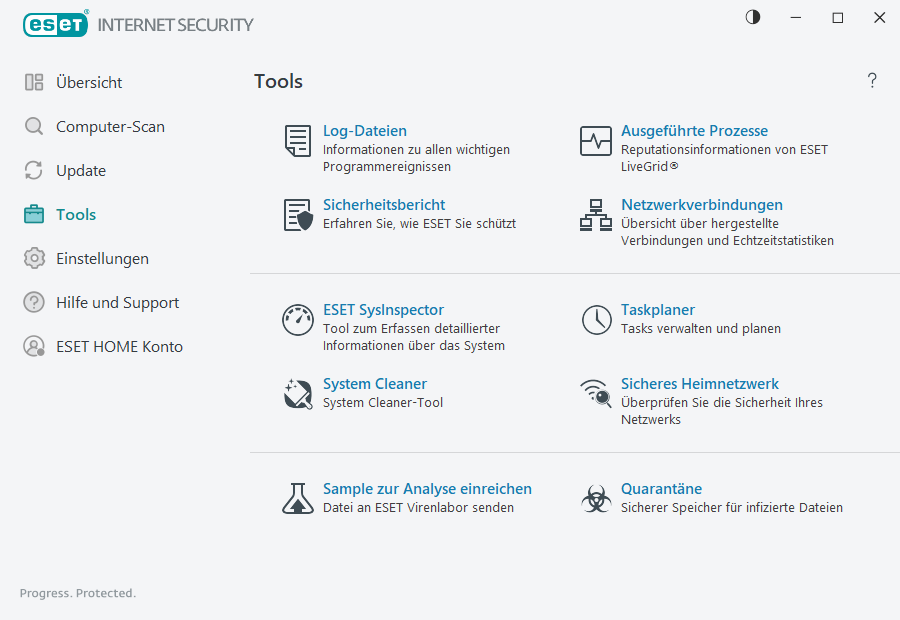
Task: Switch to the Übersicht section
Action: tap(86, 82)
